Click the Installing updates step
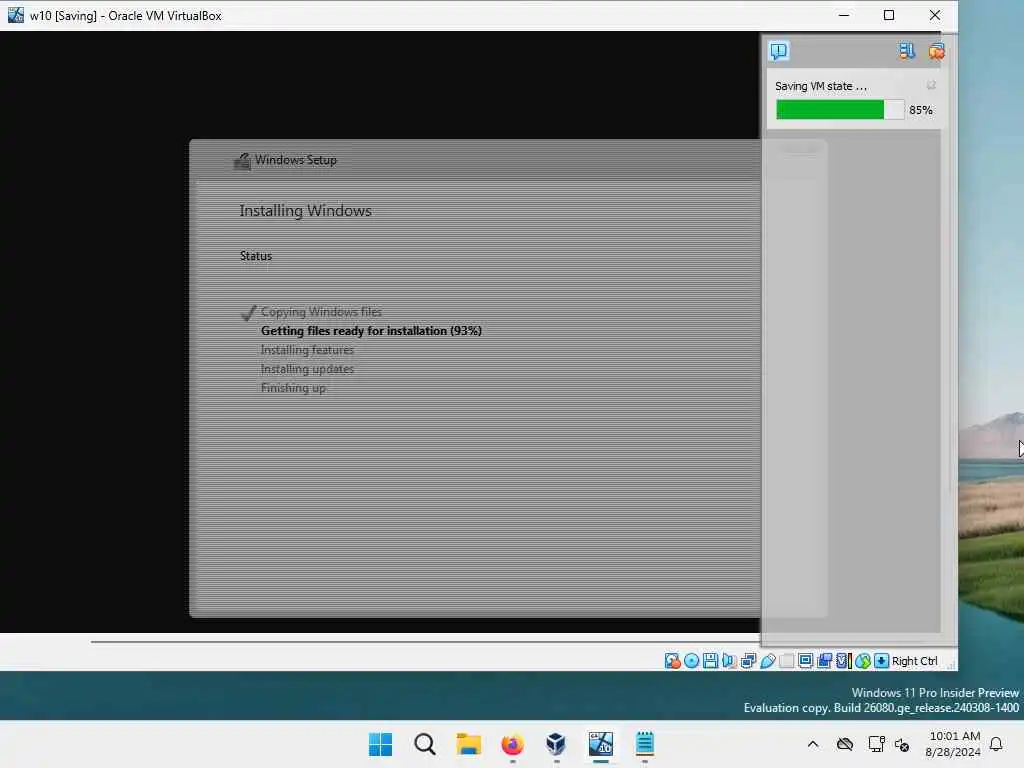Image resolution: width=1024 pixels, height=768 pixels. [x=307, y=369]
